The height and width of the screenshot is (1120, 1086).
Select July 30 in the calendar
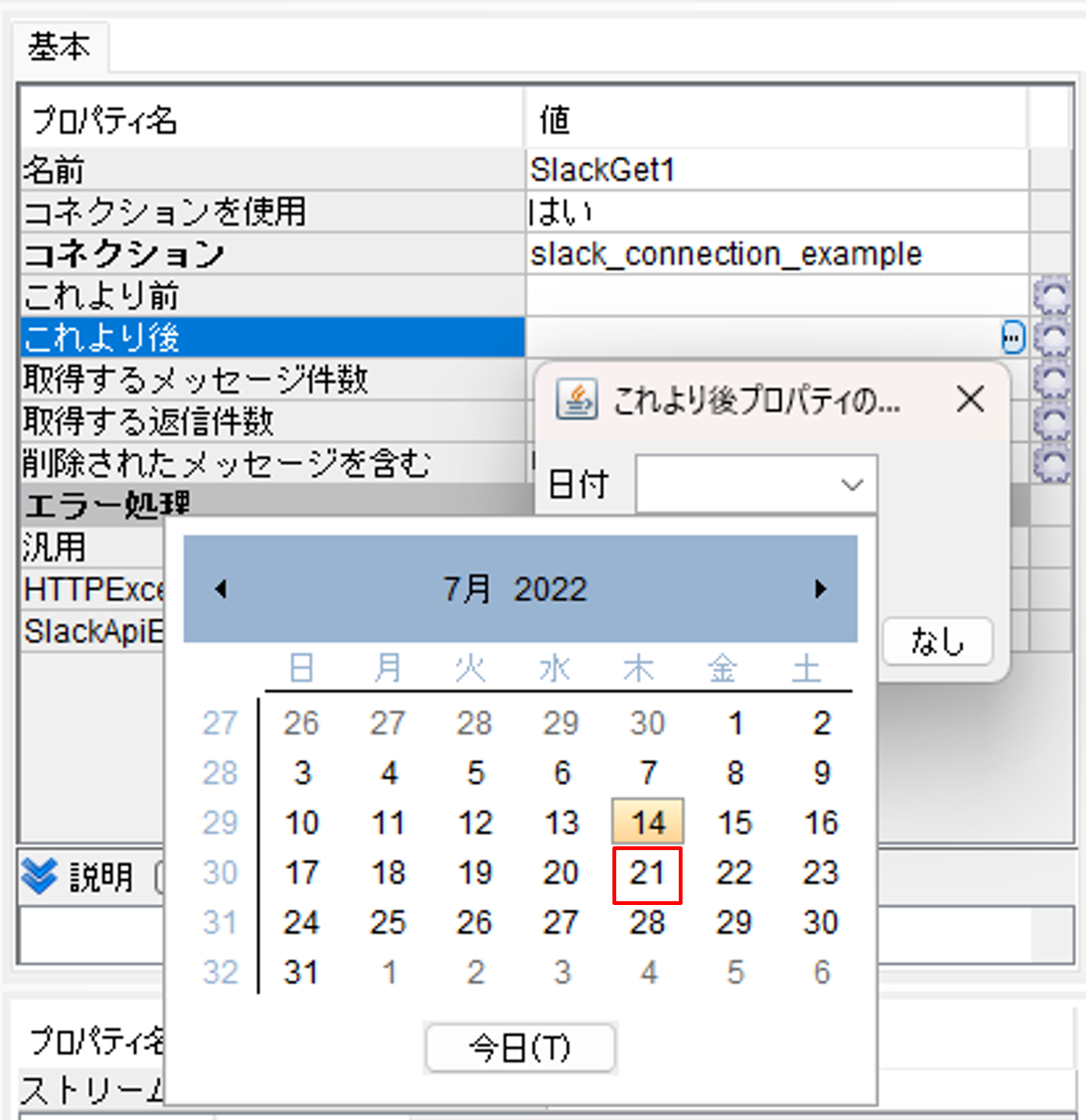821,923
